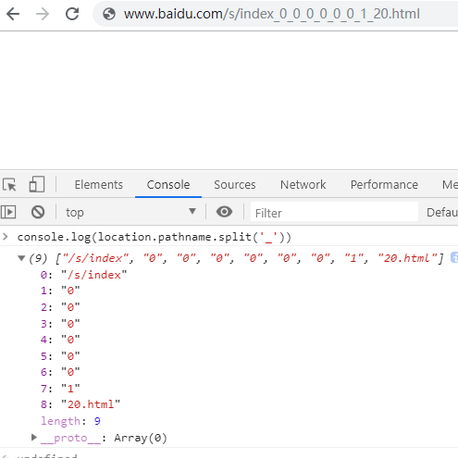
Task: Reload the page with the refresh icon
Action: pyautogui.click(x=72, y=14)
